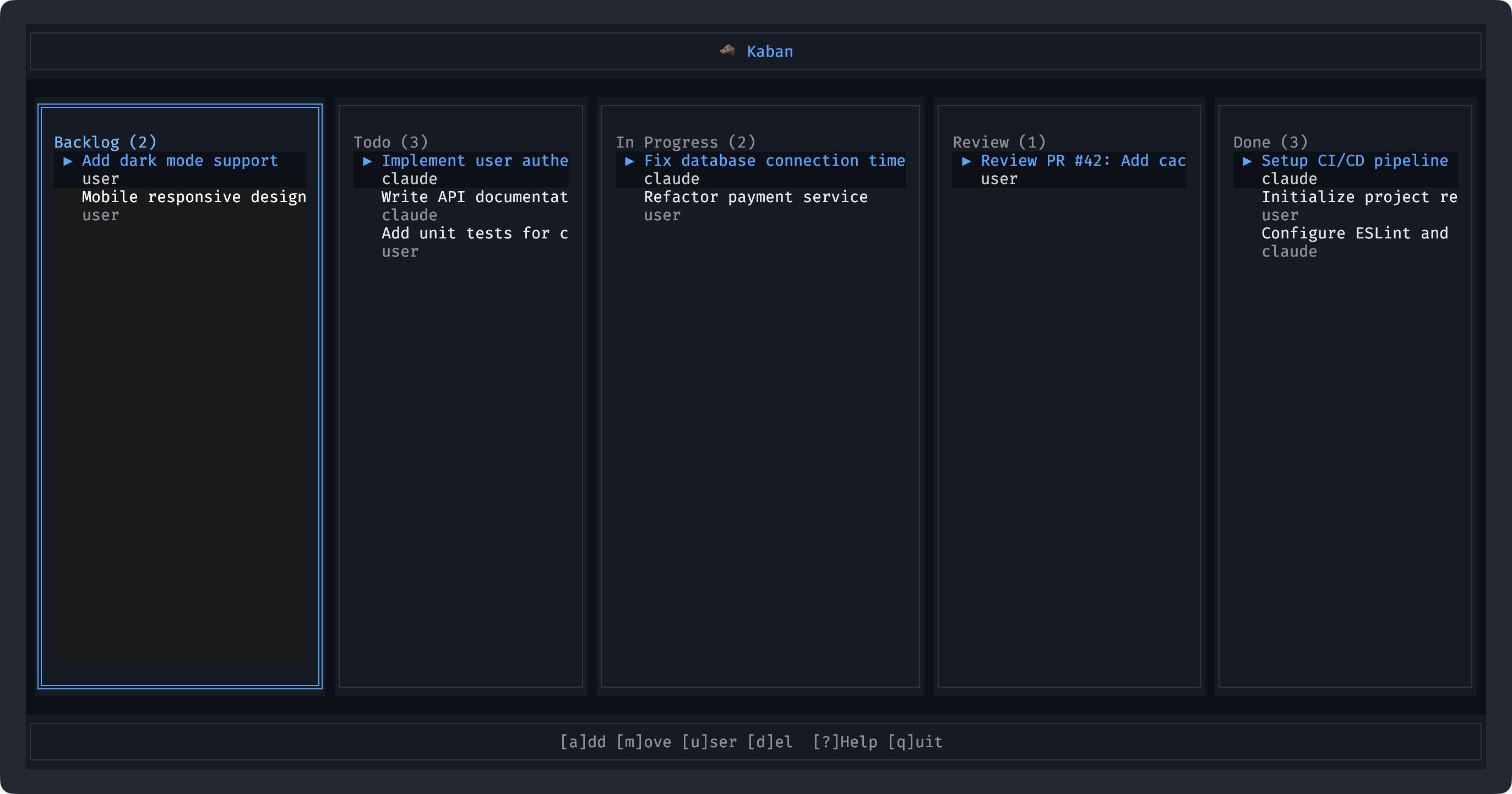Screen dimensions: 1512x794
Task: Select the Review (1) column header
Action: [998, 142]
